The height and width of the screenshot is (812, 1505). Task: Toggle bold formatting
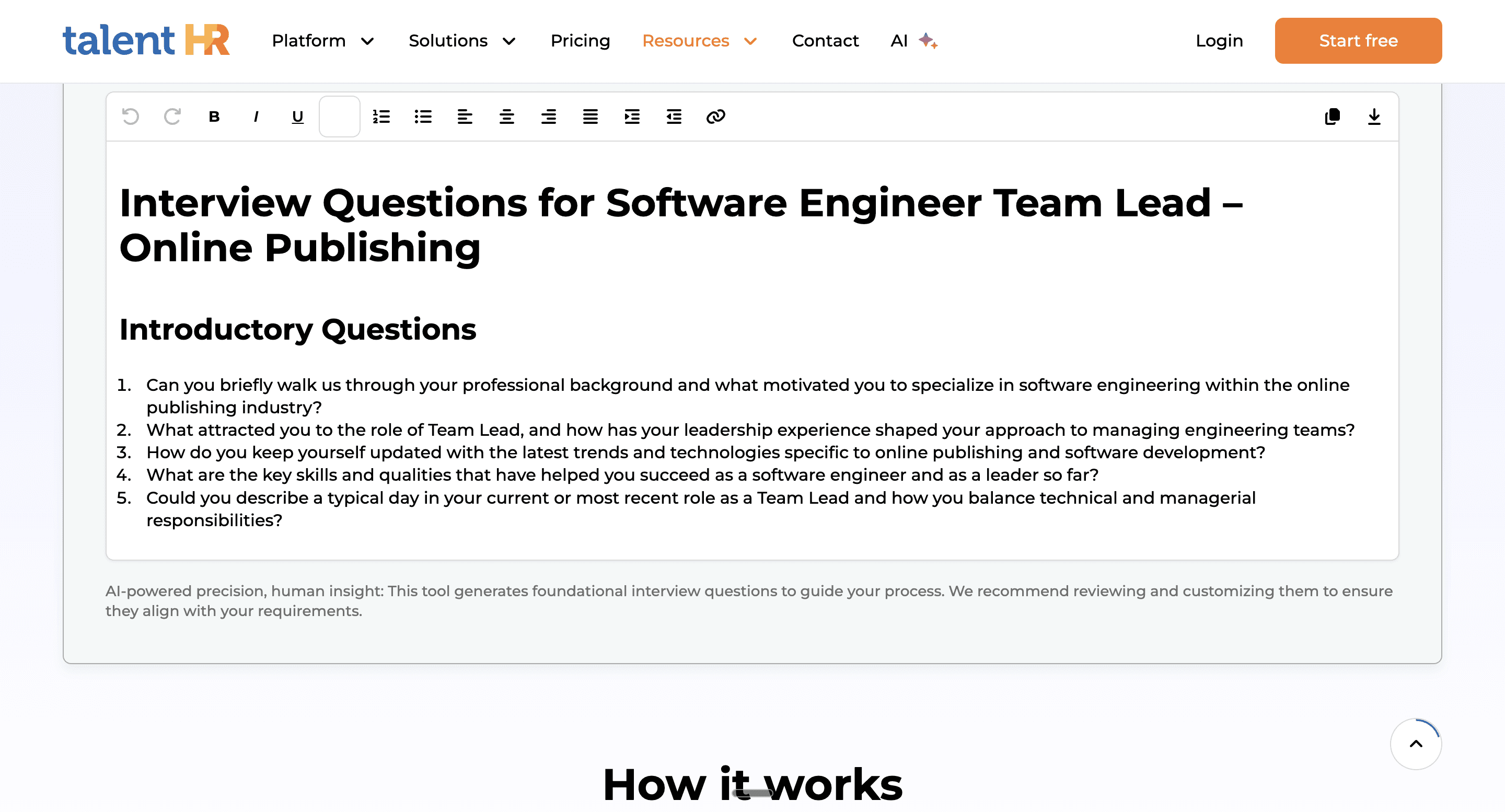pyautogui.click(x=214, y=116)
